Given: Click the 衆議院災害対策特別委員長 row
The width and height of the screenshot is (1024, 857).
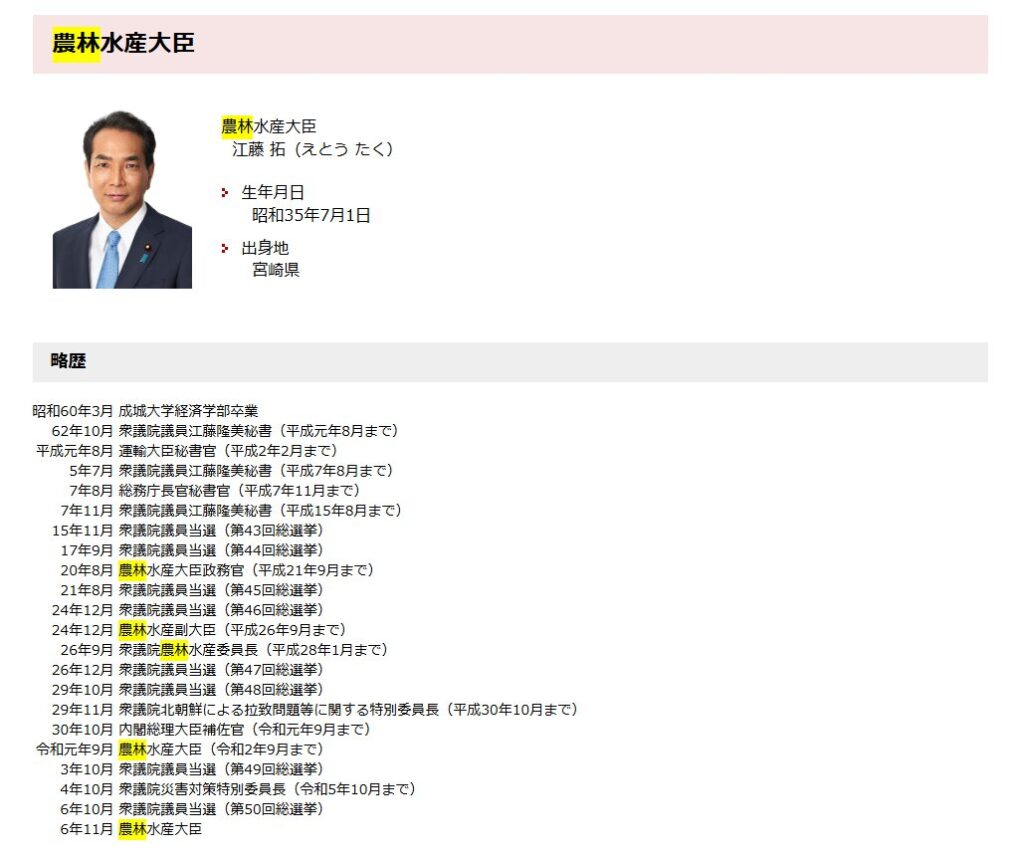Looking at the screenshot, I should 238,790.
